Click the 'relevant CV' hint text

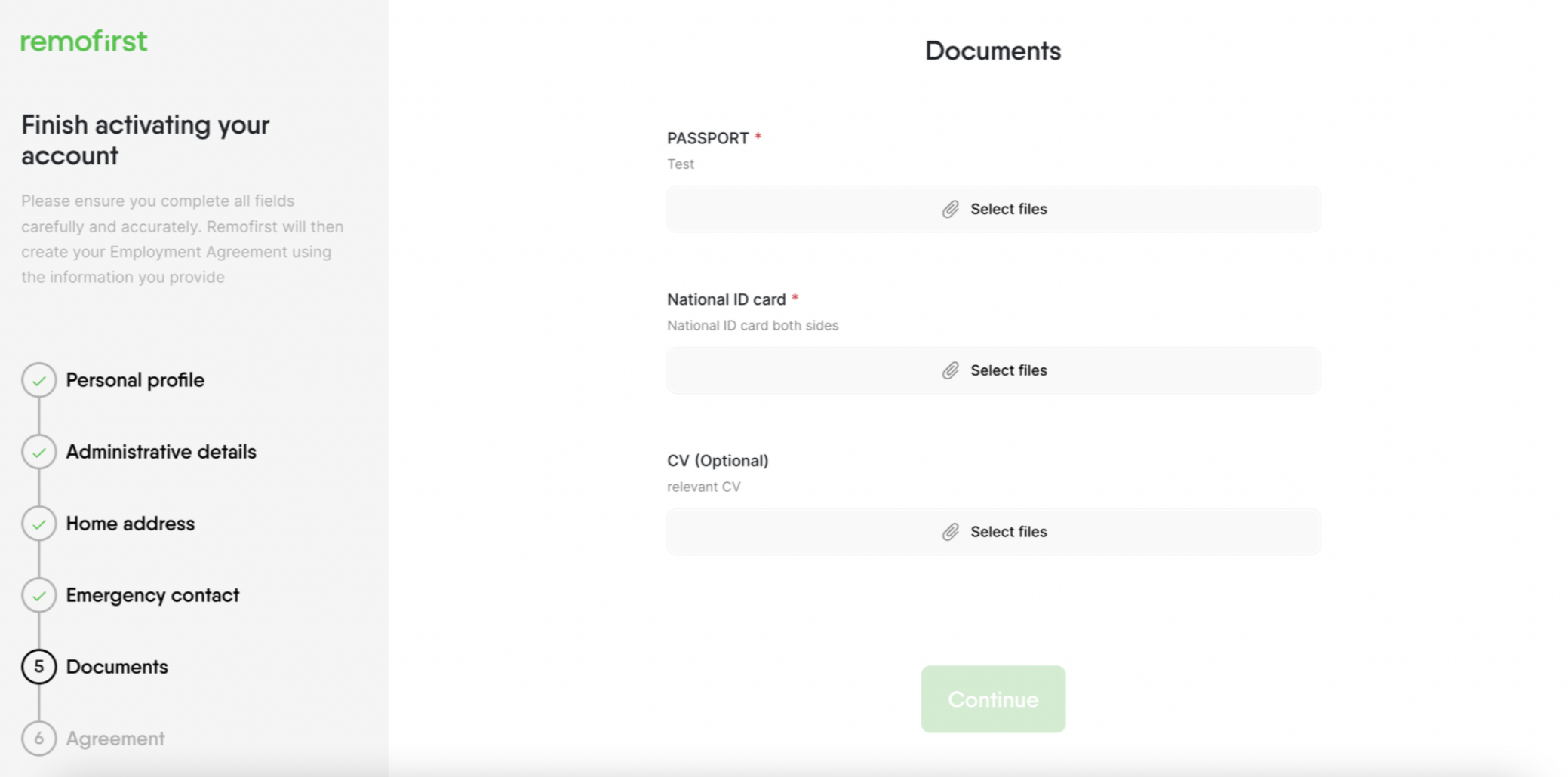click(704, 487)
